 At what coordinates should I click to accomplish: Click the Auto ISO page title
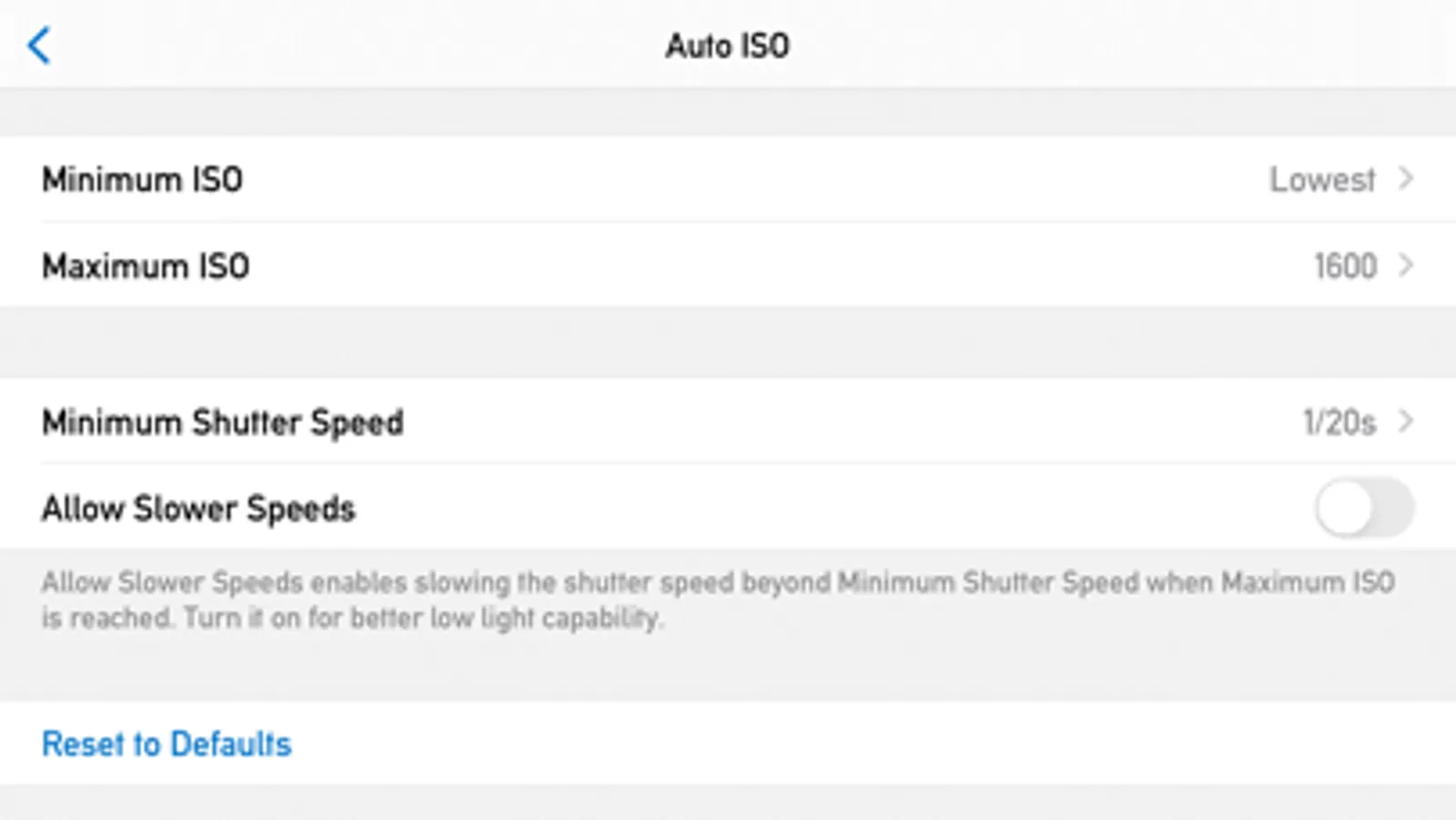728,46
